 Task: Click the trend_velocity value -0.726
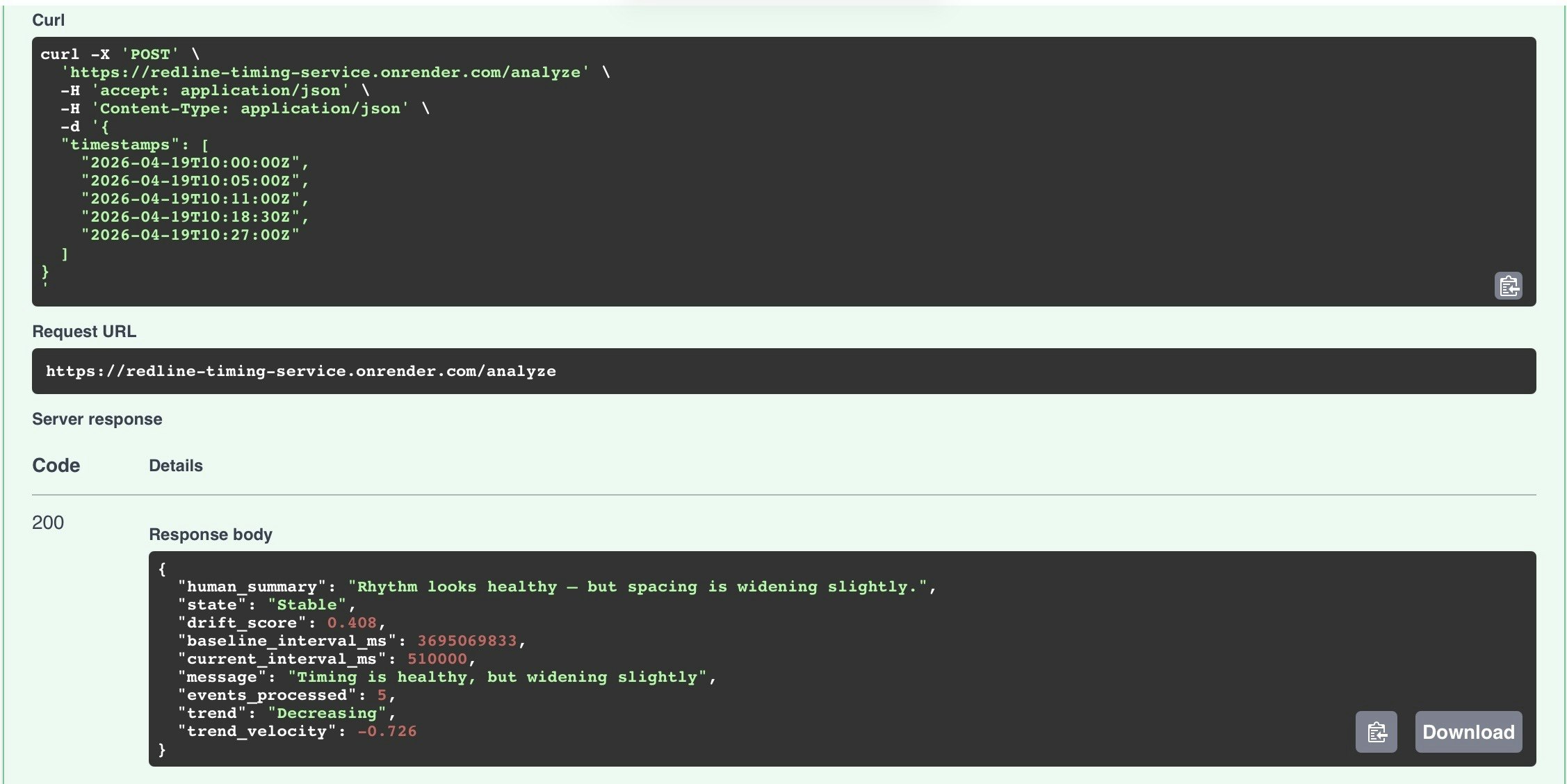[x=387, y=731]
